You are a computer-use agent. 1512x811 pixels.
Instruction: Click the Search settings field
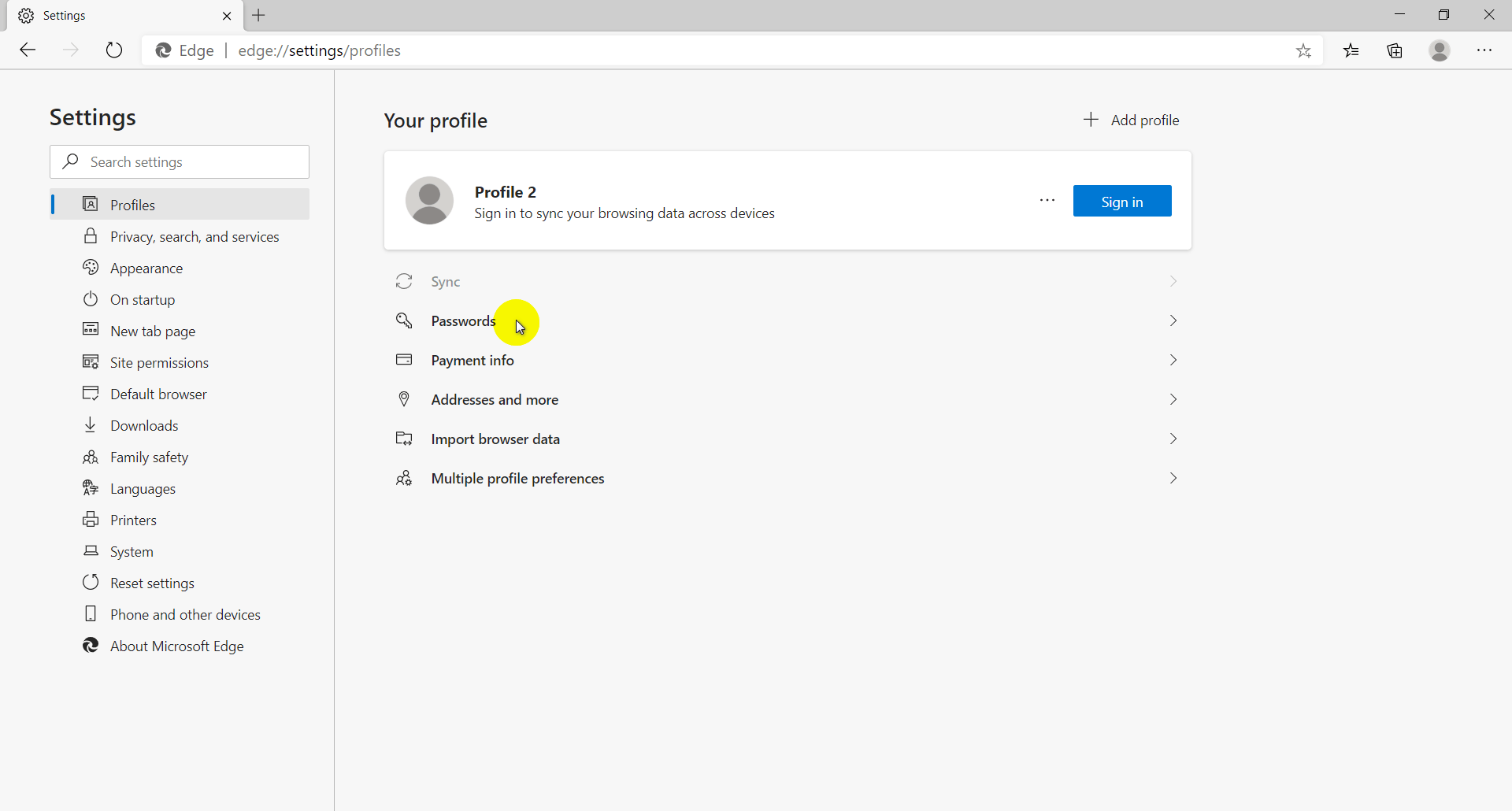coord(179,161)
